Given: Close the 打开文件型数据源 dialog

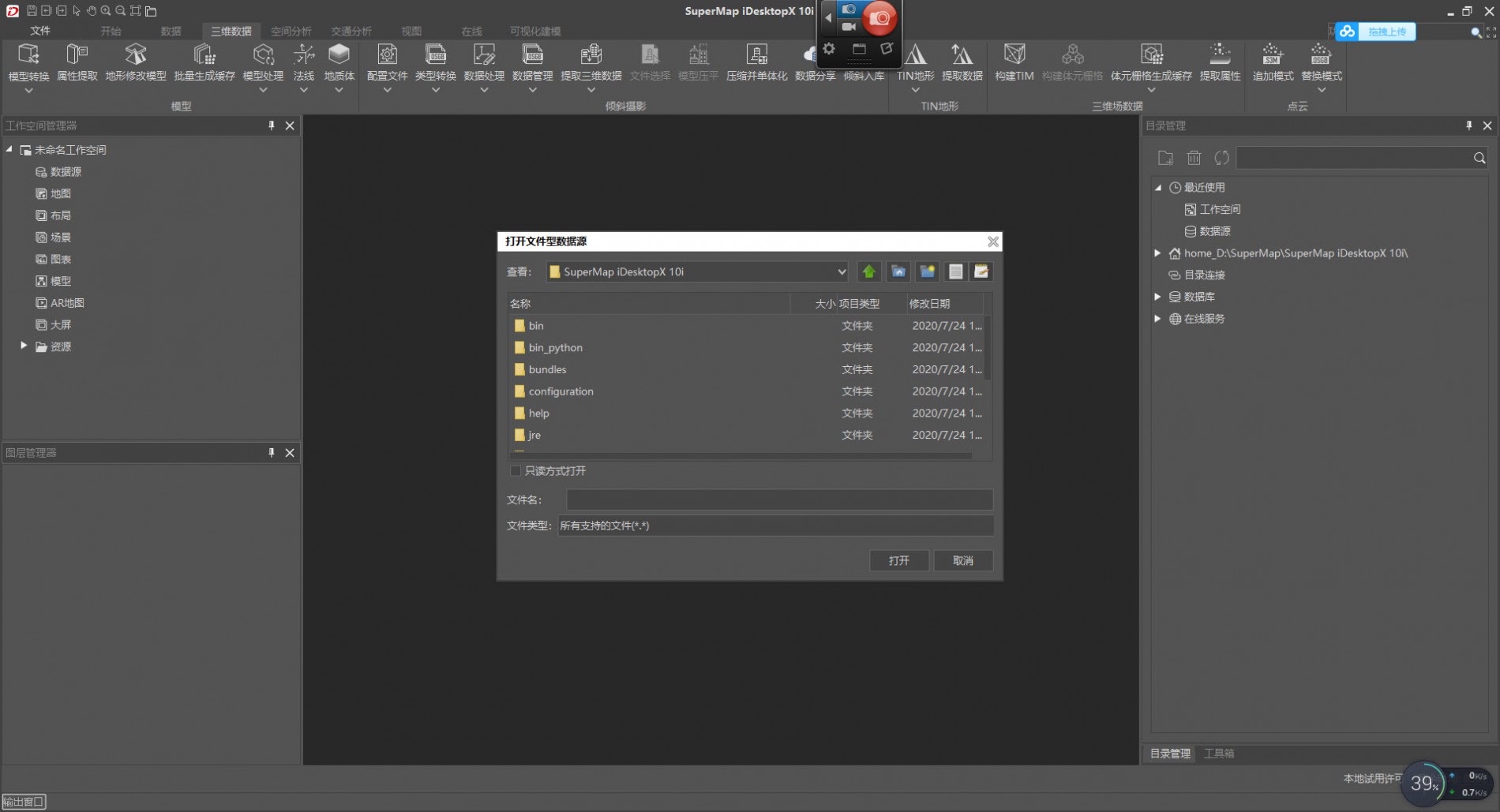Looking at the screenshot, I should pyautogui.click(x=993, y=241).
